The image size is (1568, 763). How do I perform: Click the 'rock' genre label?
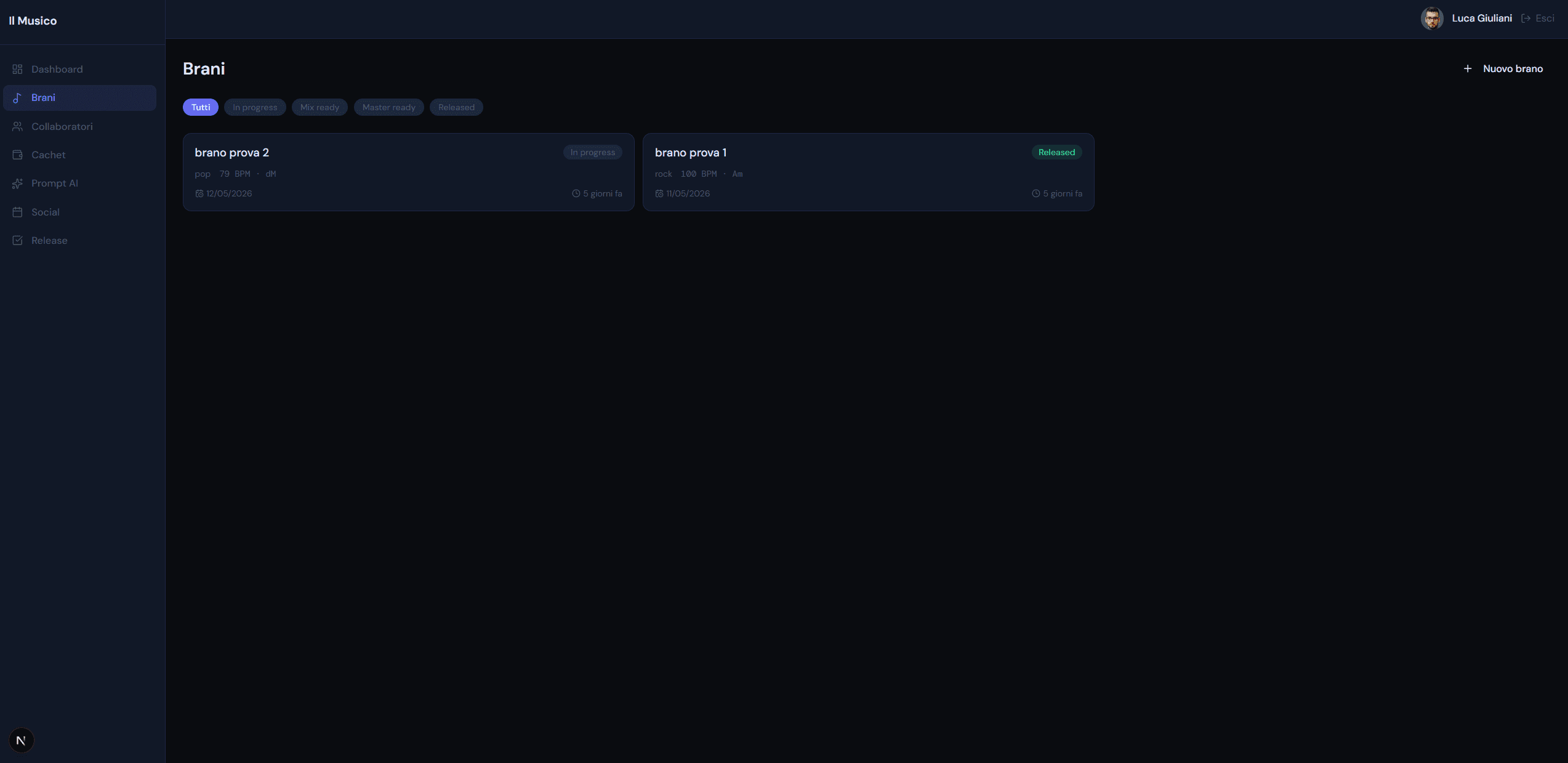point(664,174)
